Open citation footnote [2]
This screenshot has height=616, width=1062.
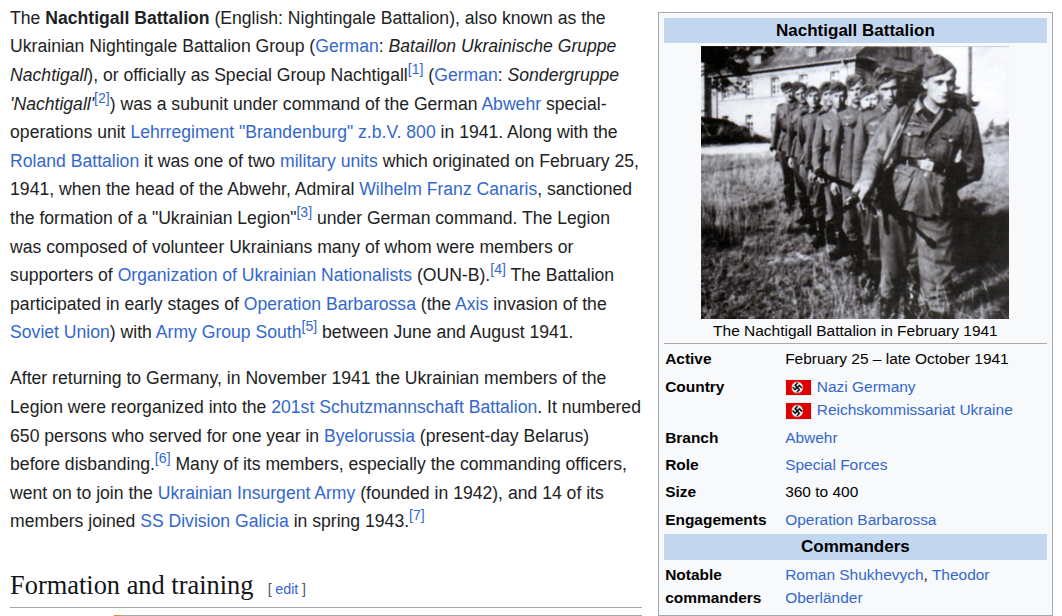pyautogui.click(x=102, y=98)
